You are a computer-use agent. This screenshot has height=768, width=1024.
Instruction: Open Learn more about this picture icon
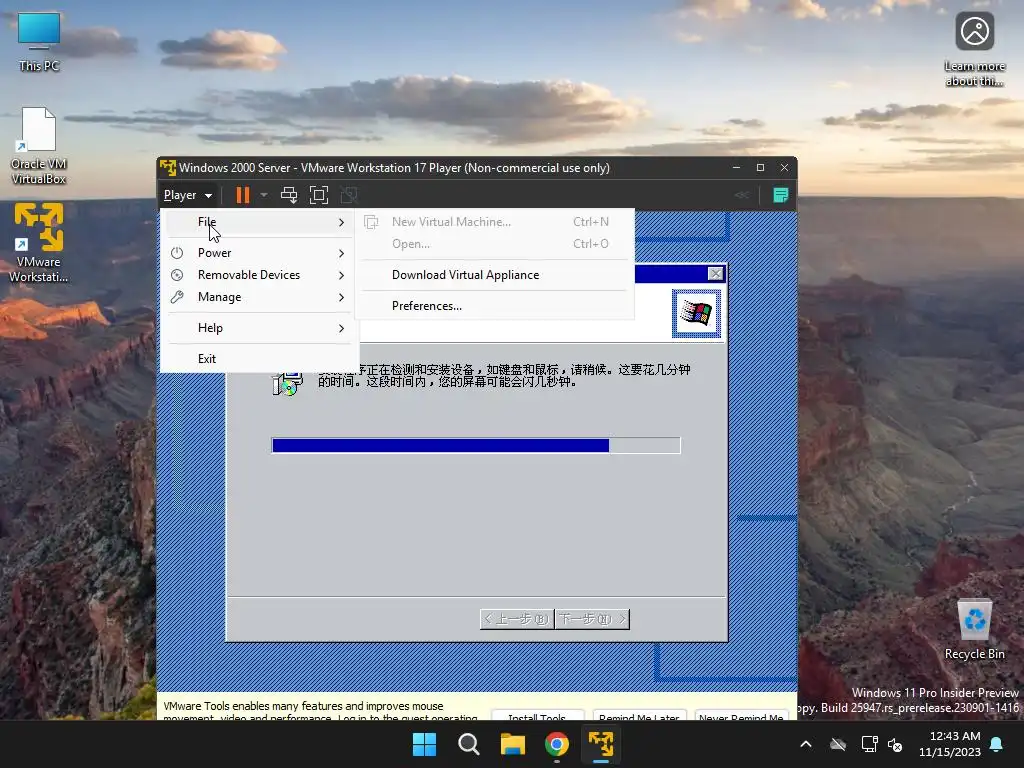tap(974, 49)
